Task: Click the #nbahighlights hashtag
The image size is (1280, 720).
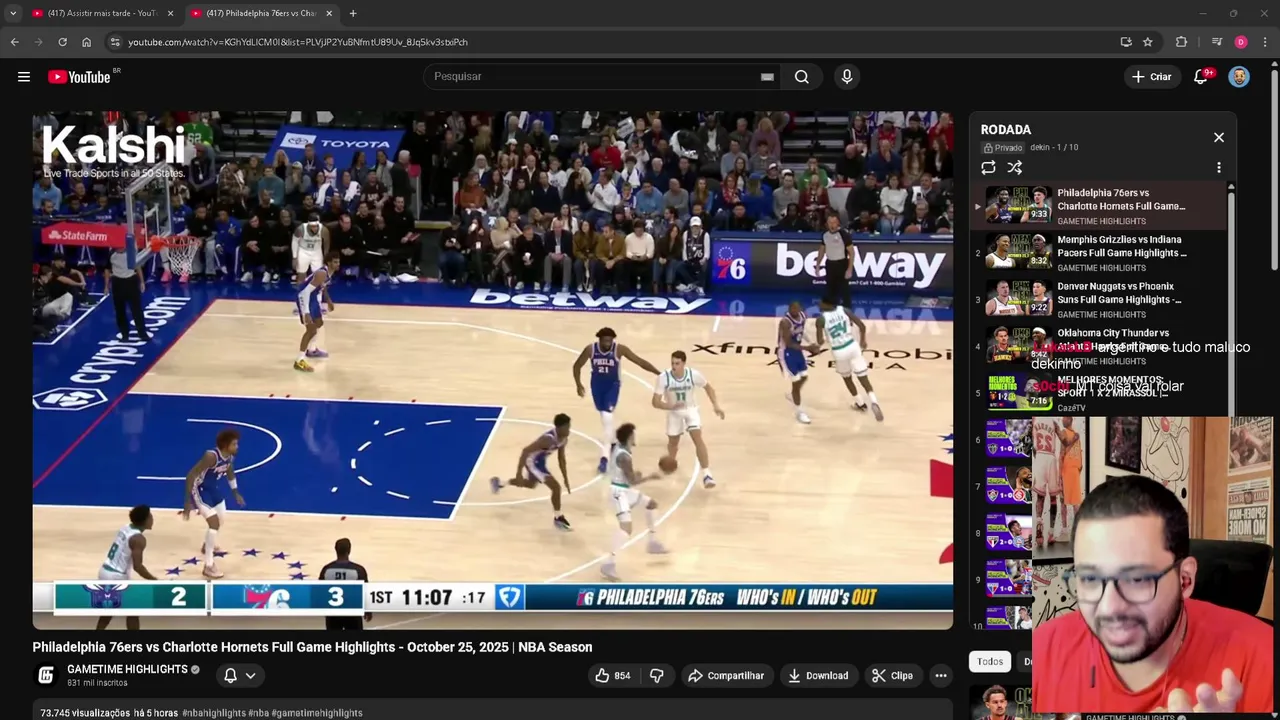Action: click(214, 713)
